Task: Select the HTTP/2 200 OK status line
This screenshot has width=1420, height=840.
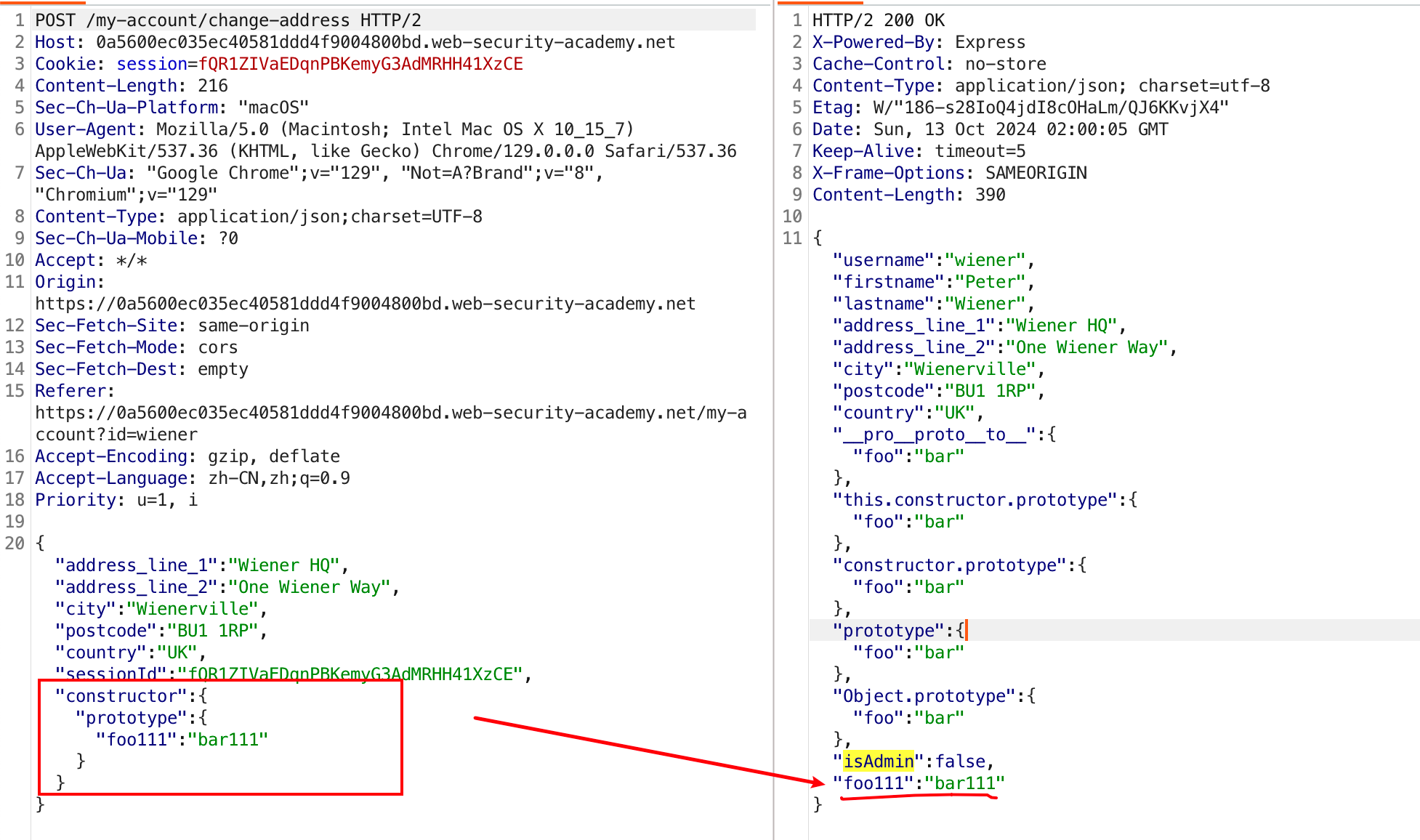Action: click(x=879, y=20)
